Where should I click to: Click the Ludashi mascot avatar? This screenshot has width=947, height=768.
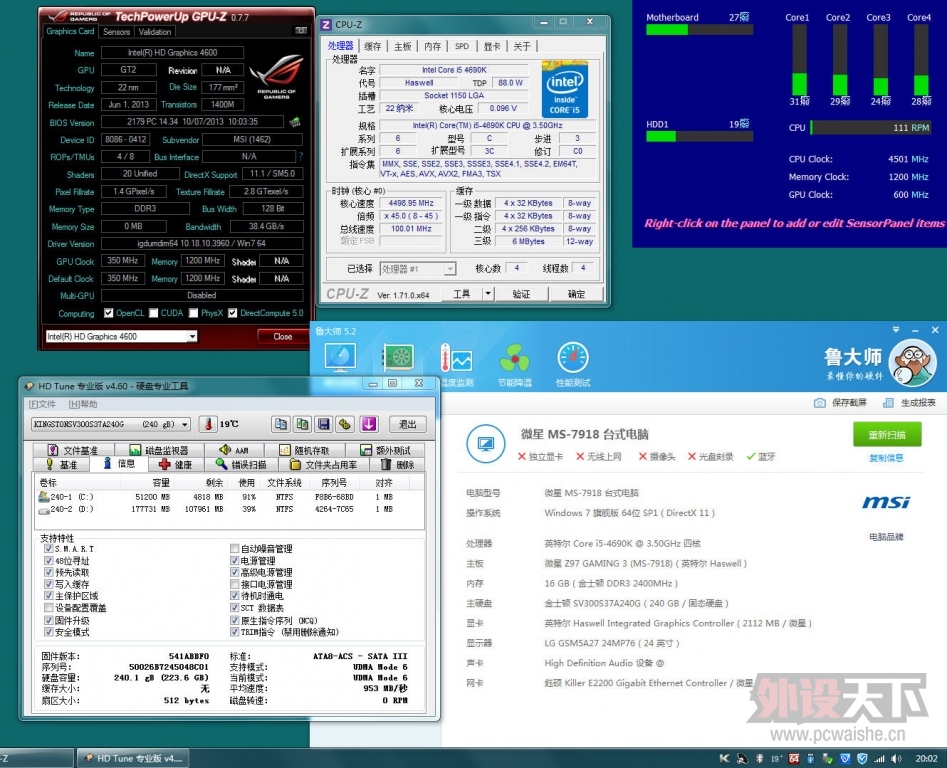(x=912, y=364)
